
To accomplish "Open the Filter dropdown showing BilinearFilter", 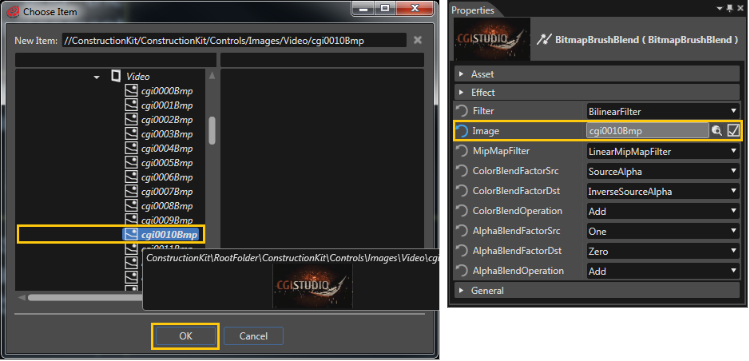I will pos(663,111).
